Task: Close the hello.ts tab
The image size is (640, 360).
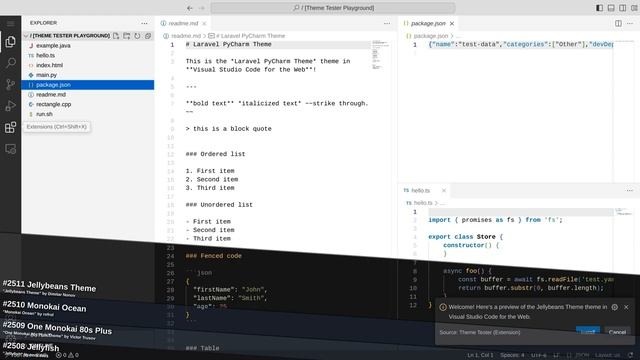Action: click(444, 190)
